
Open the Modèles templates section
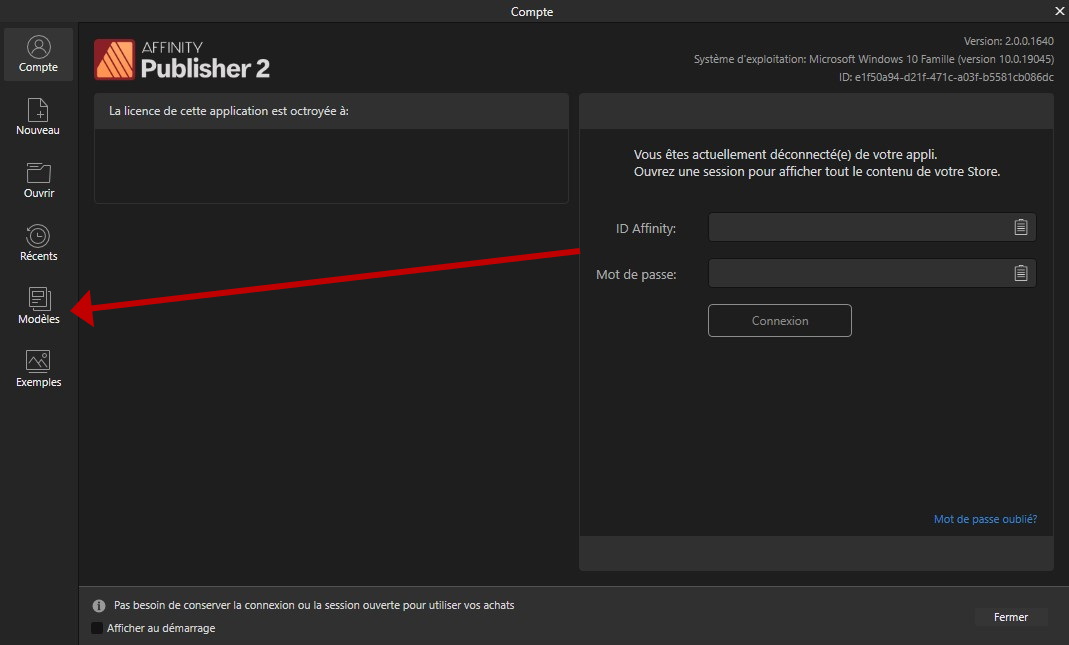click(x=38, y=306)
